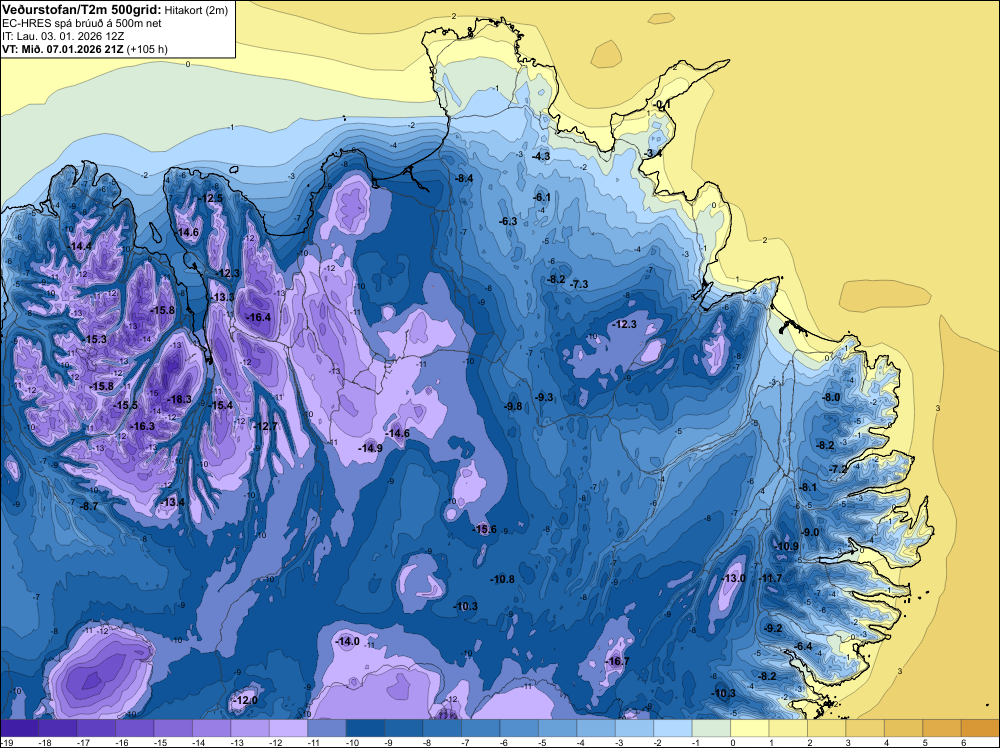Click the -9.3 temperature value
Image resolution: width=1000 pixels, height=748 pixels.
[544, 397]
